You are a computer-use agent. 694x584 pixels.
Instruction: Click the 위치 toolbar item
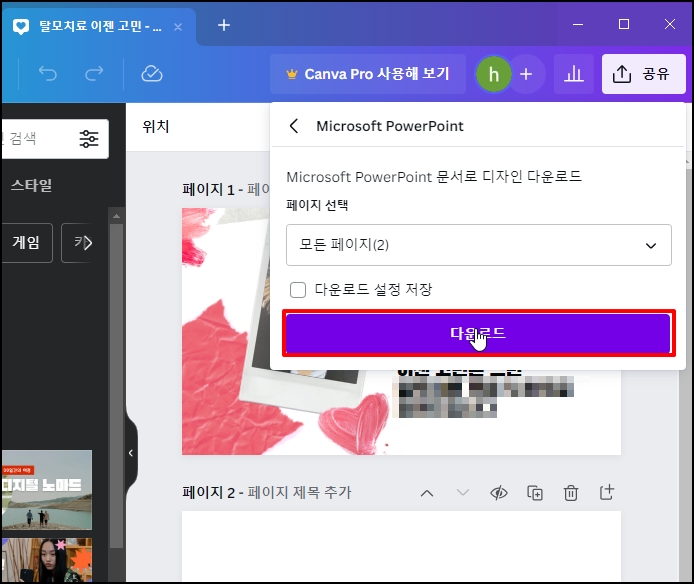click(156, 127)
